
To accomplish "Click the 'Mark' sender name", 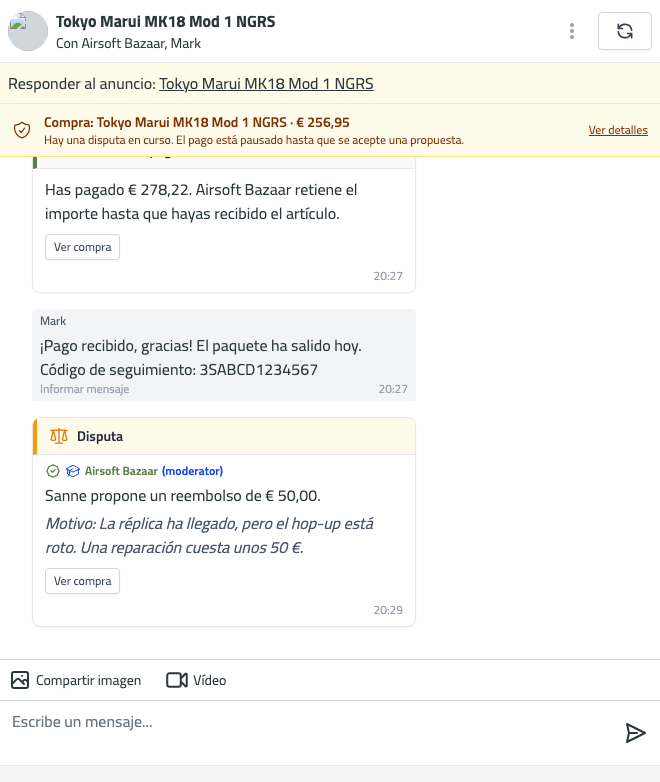I will click(x=53, y=321).
